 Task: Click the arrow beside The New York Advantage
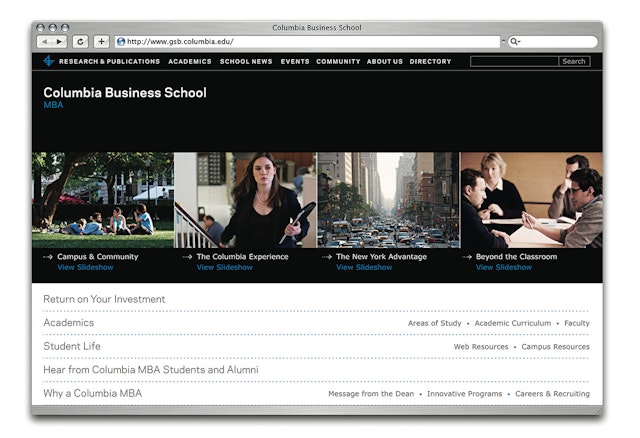pos(327,257)
